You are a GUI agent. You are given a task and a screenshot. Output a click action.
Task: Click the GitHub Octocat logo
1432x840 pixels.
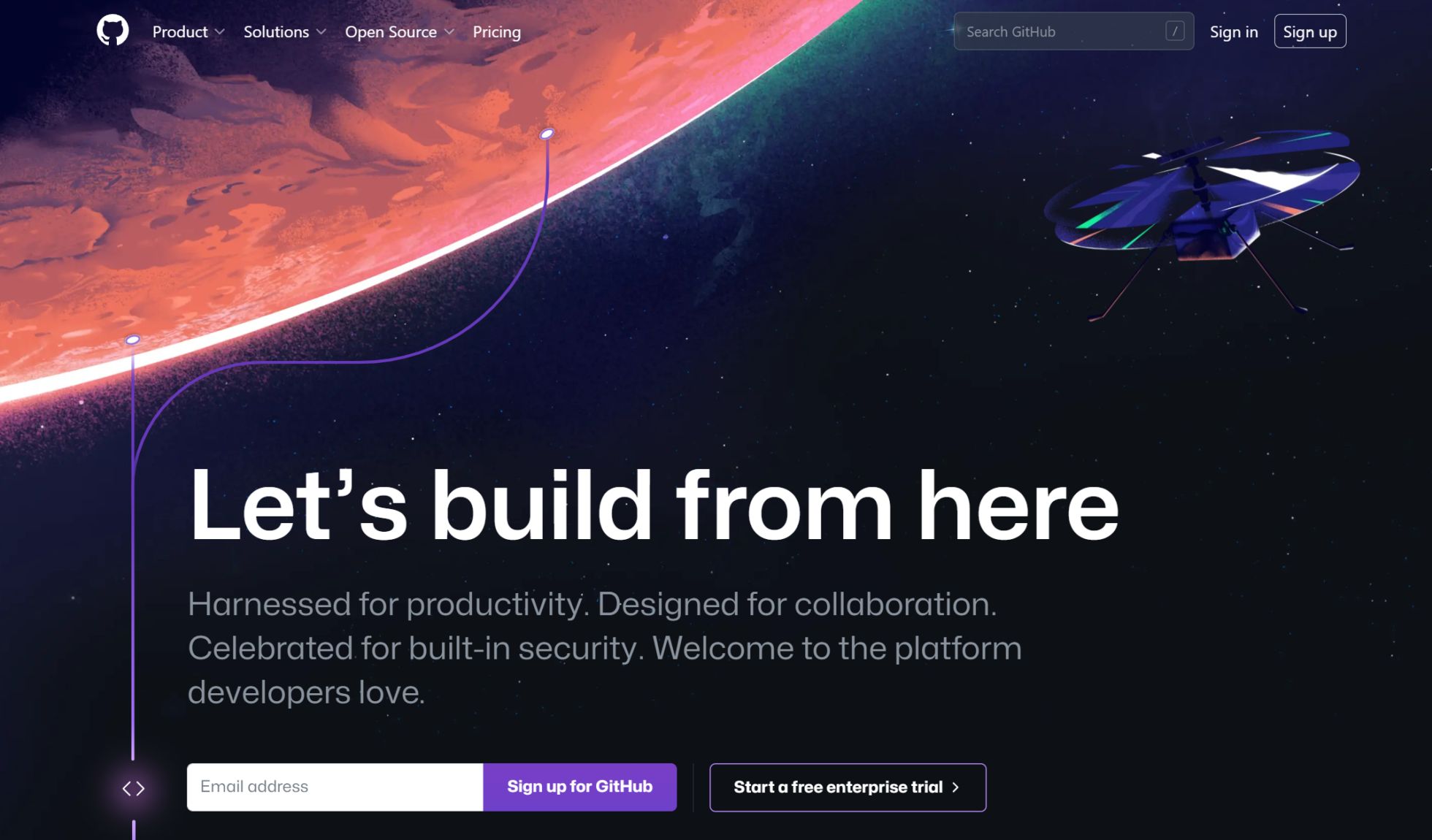[x=113, y=31]
